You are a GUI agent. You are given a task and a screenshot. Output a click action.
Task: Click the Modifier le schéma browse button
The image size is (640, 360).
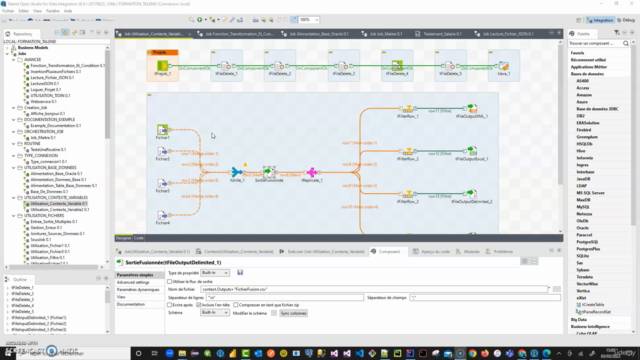click(274, 313)
